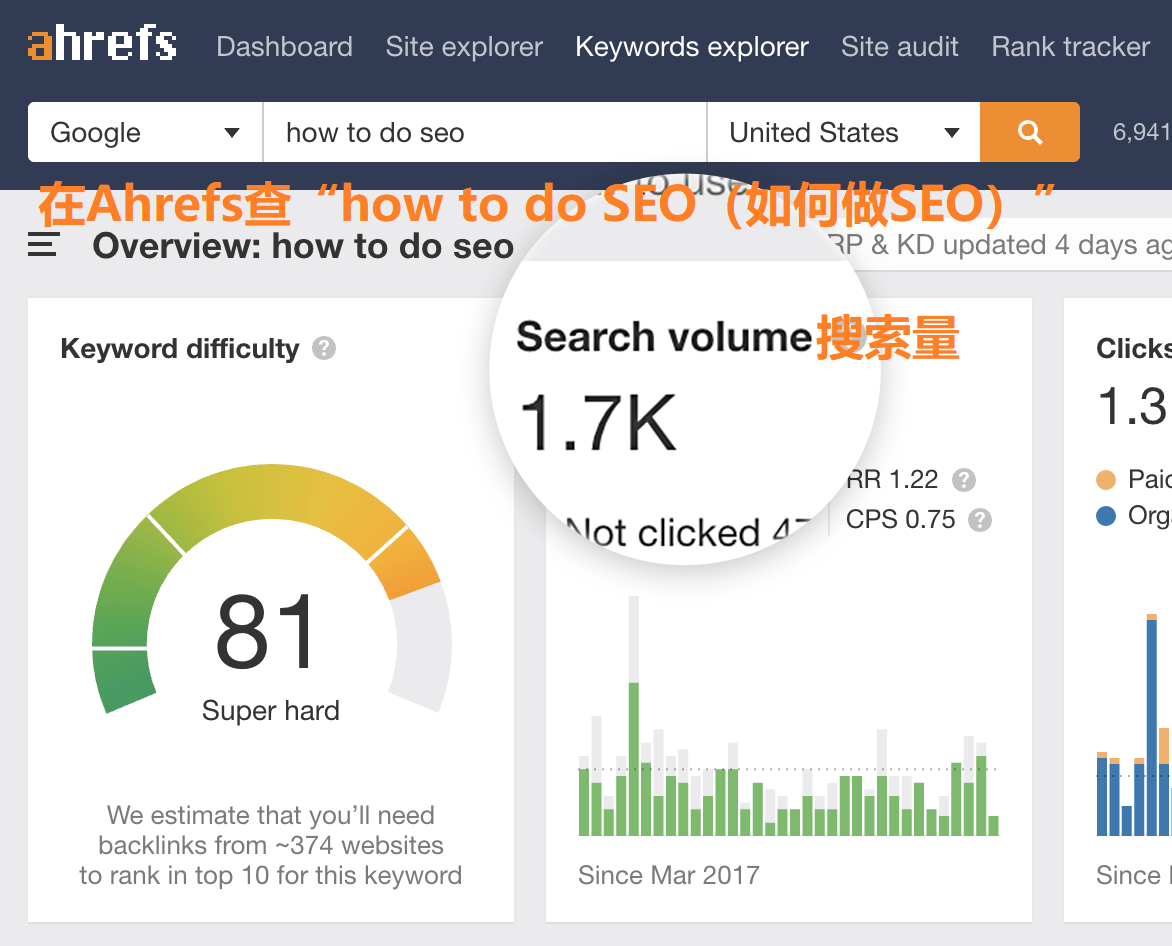
Task: Open the United States country dropdown
Action: coord(843,131)
